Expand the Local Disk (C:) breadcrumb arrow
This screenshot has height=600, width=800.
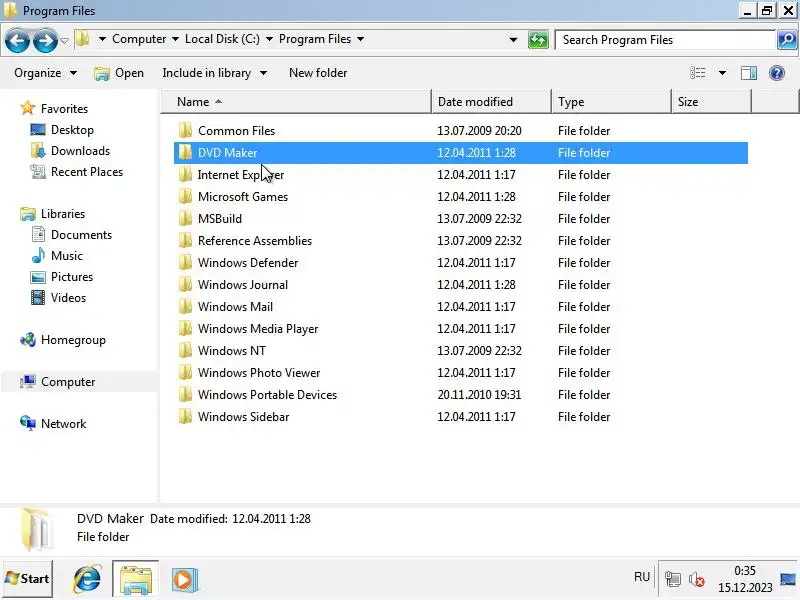[x=269, y=39]
